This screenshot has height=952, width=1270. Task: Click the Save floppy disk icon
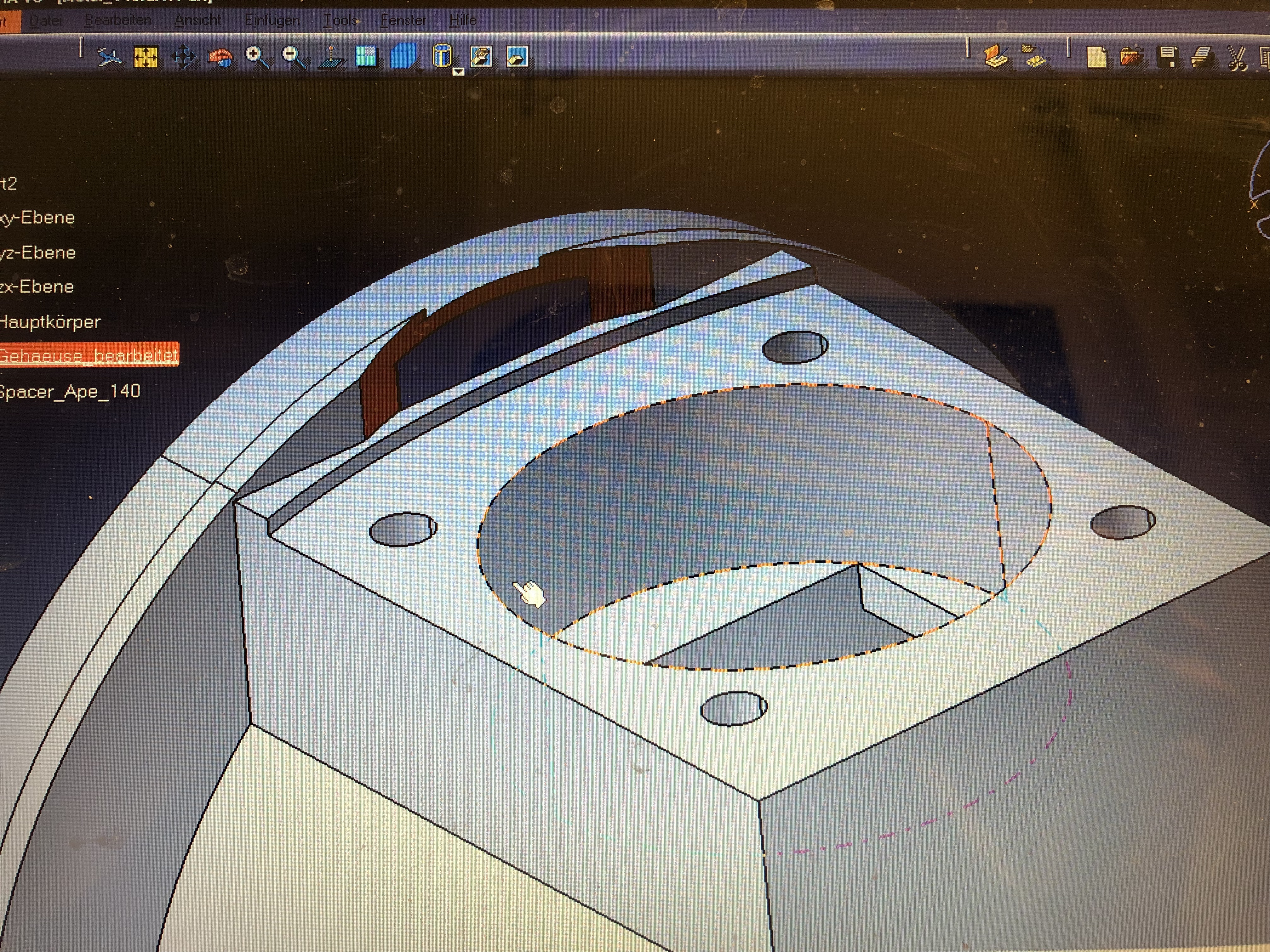click(x=1168, y=57)
